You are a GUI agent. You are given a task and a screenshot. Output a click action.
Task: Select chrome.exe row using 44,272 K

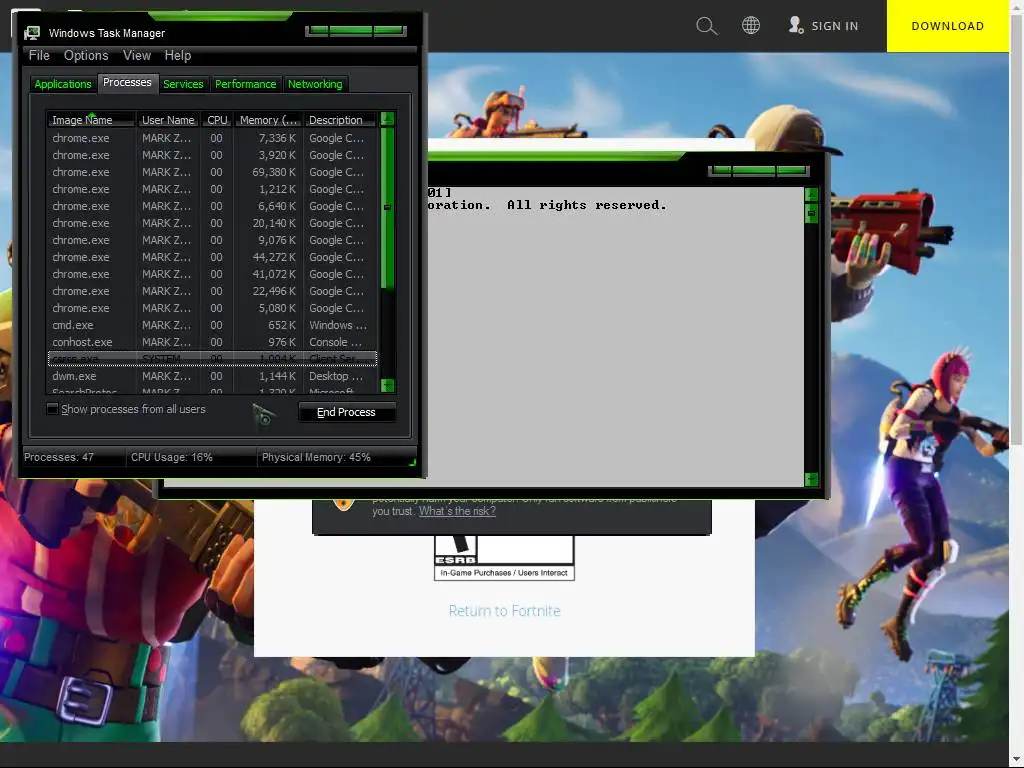coord(212,257)
